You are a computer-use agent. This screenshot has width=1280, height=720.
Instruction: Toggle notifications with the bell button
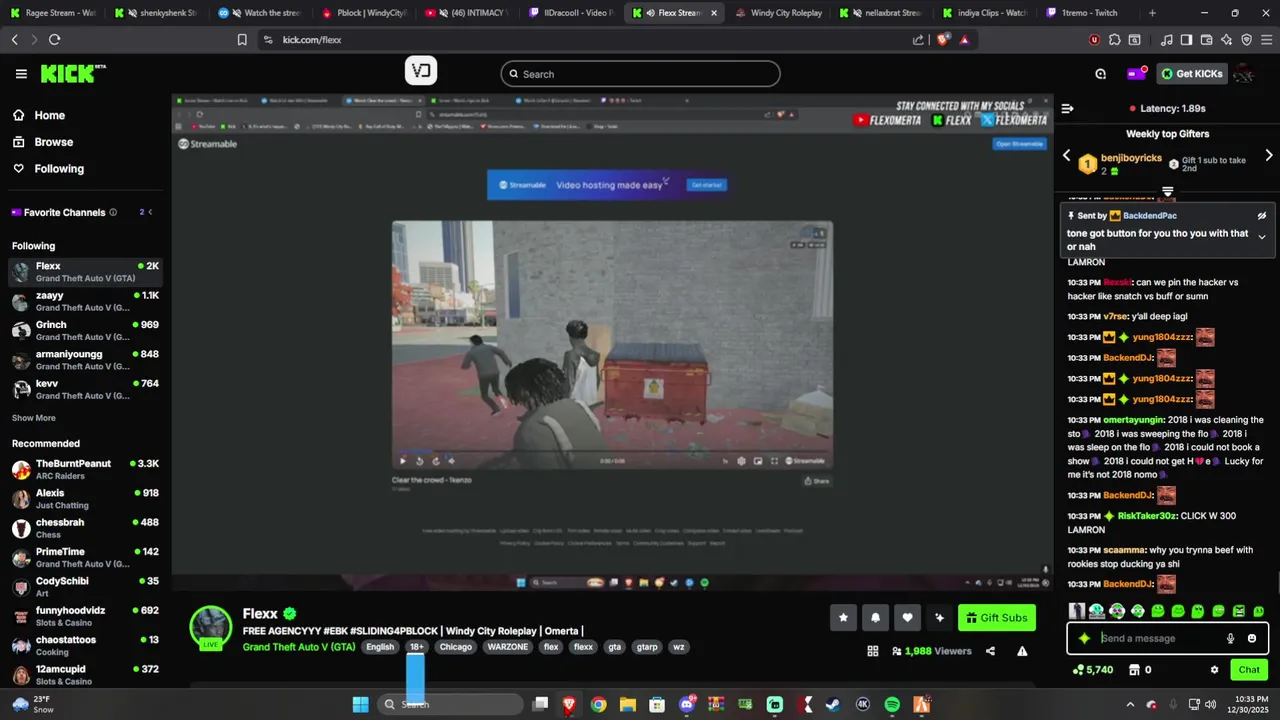tap(875, 618)
